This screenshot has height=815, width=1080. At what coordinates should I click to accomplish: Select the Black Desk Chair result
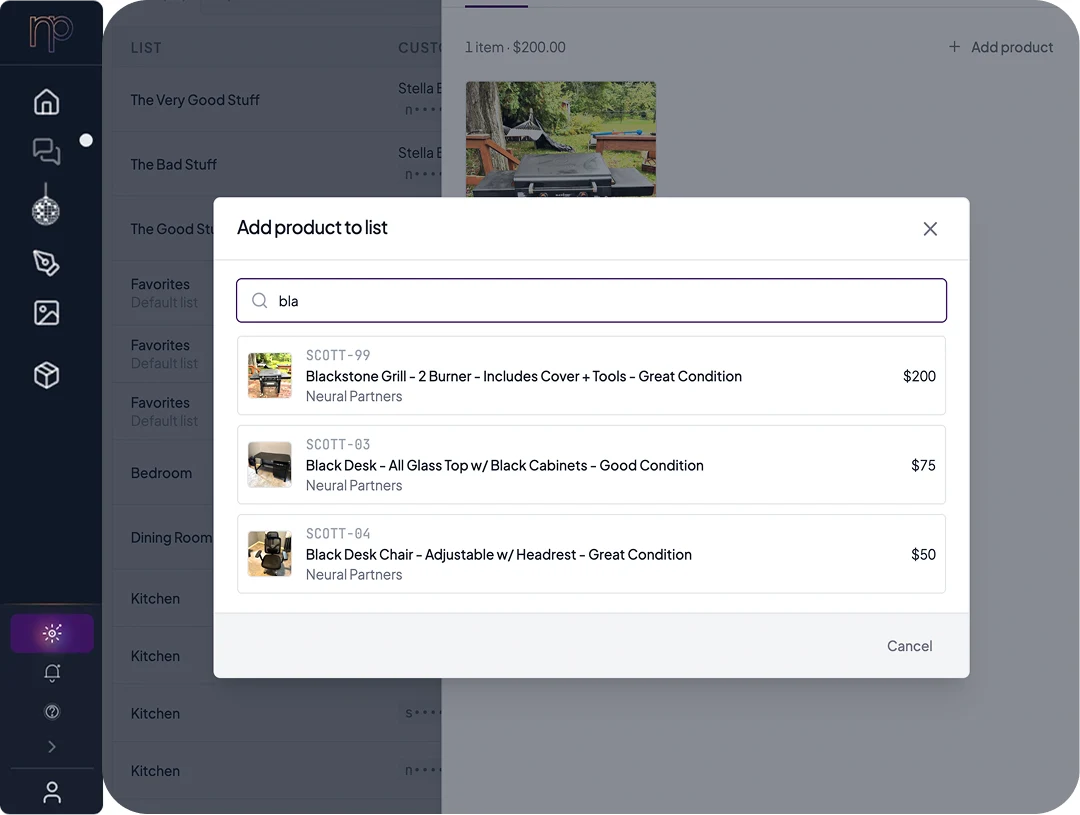(x=591, y=554)
